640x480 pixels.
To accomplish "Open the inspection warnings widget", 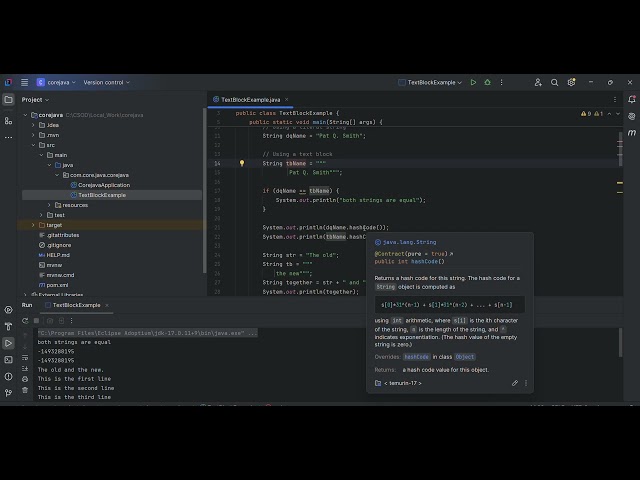I will (591, 114).
